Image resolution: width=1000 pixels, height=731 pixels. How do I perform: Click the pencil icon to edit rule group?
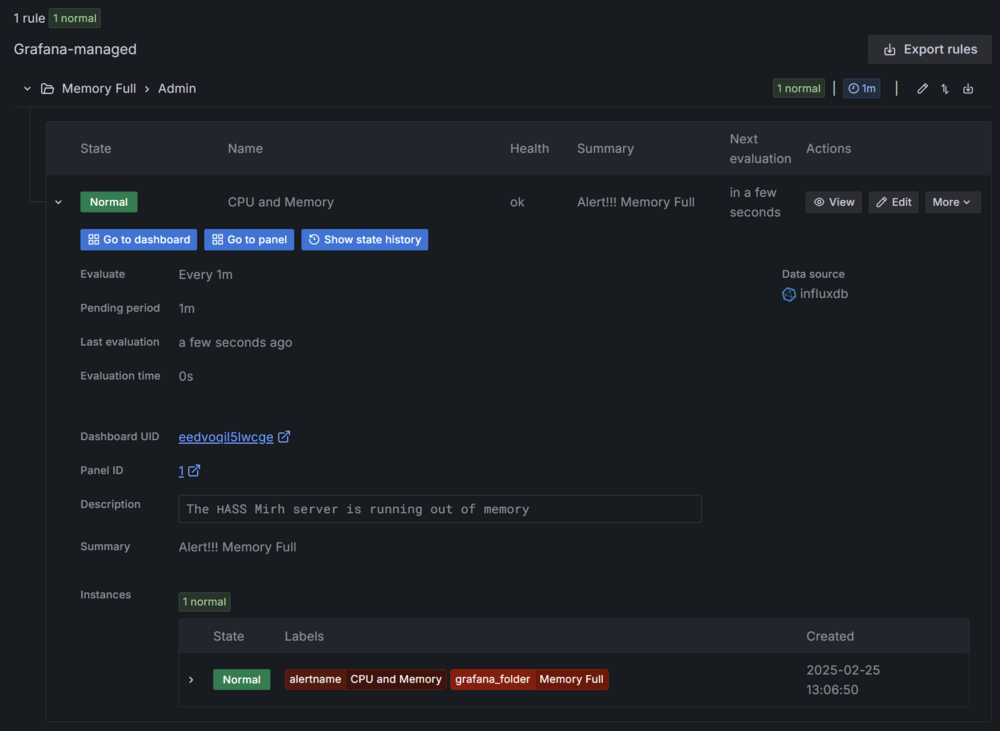pos(922,89)
